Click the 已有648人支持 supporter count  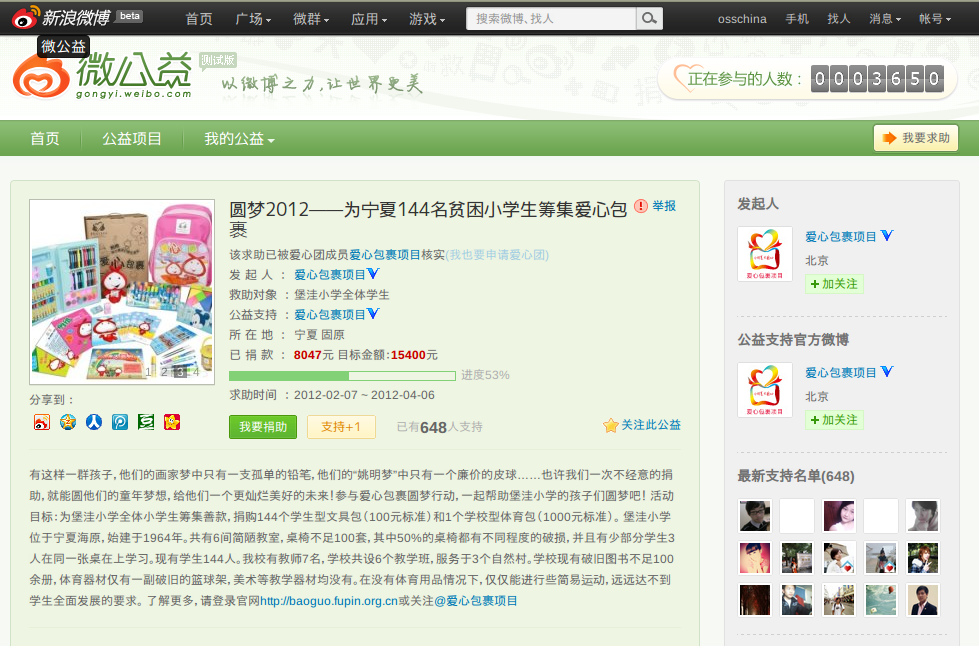pos(440,427)
